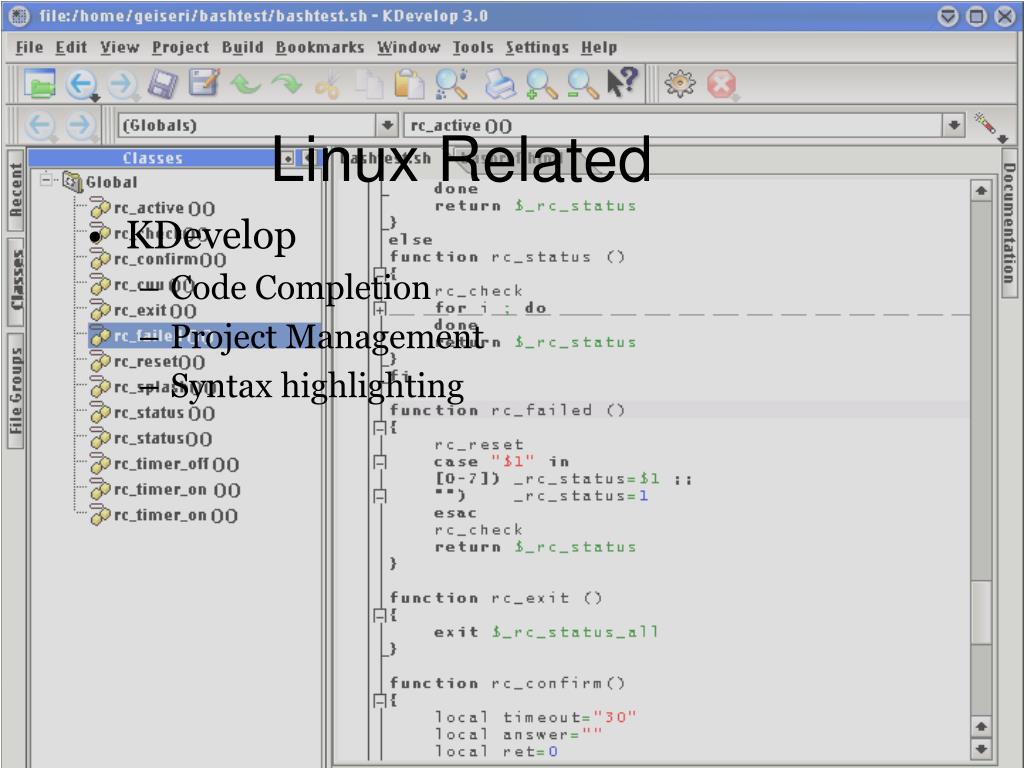Select the Global folder tree item
The image size is (1024, 768).
point(111,182)
